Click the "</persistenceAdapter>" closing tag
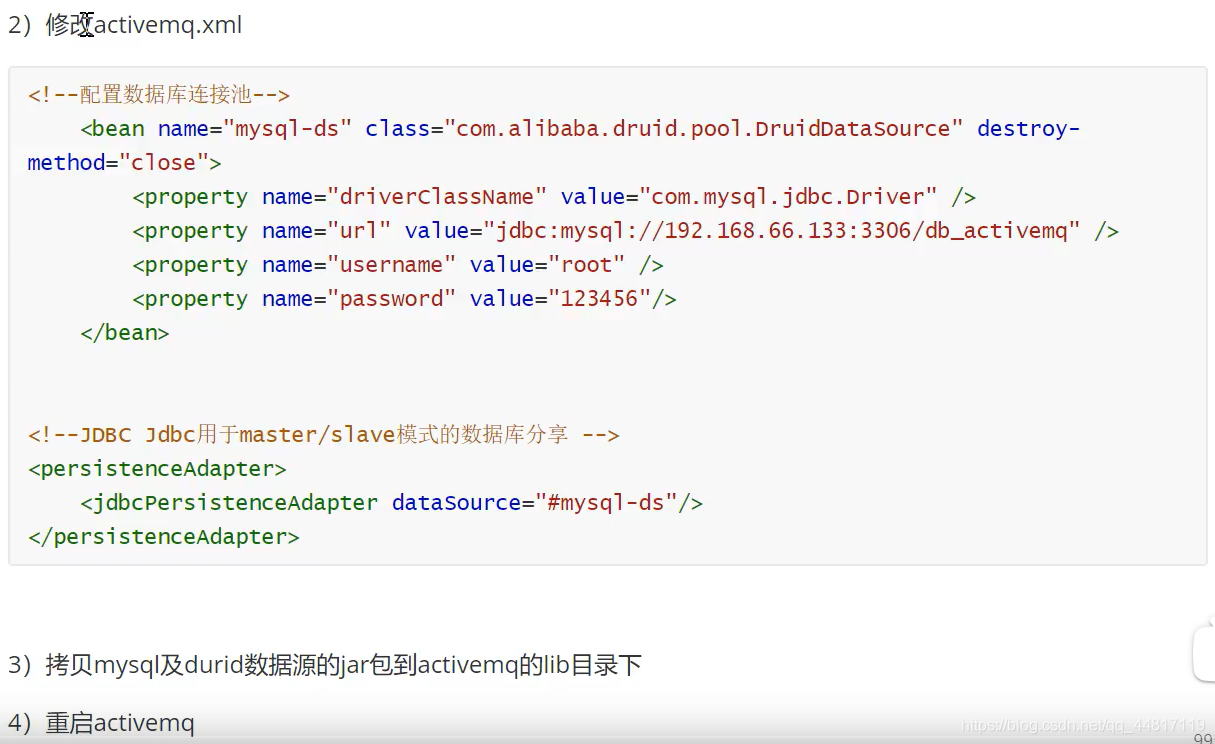The image size is (1215, 744). tap(163, 536)
